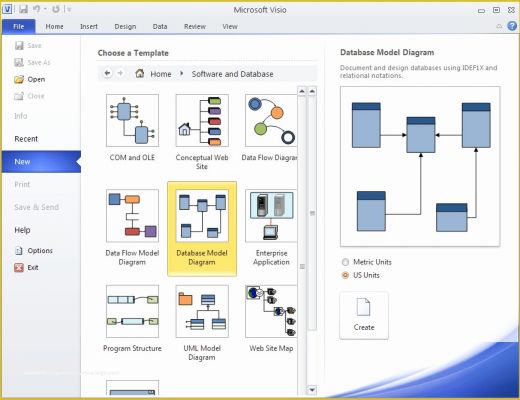Click the outer scrollbar thumb grip
This screenshot has height=400, width=520.
(x=312, y=213)
